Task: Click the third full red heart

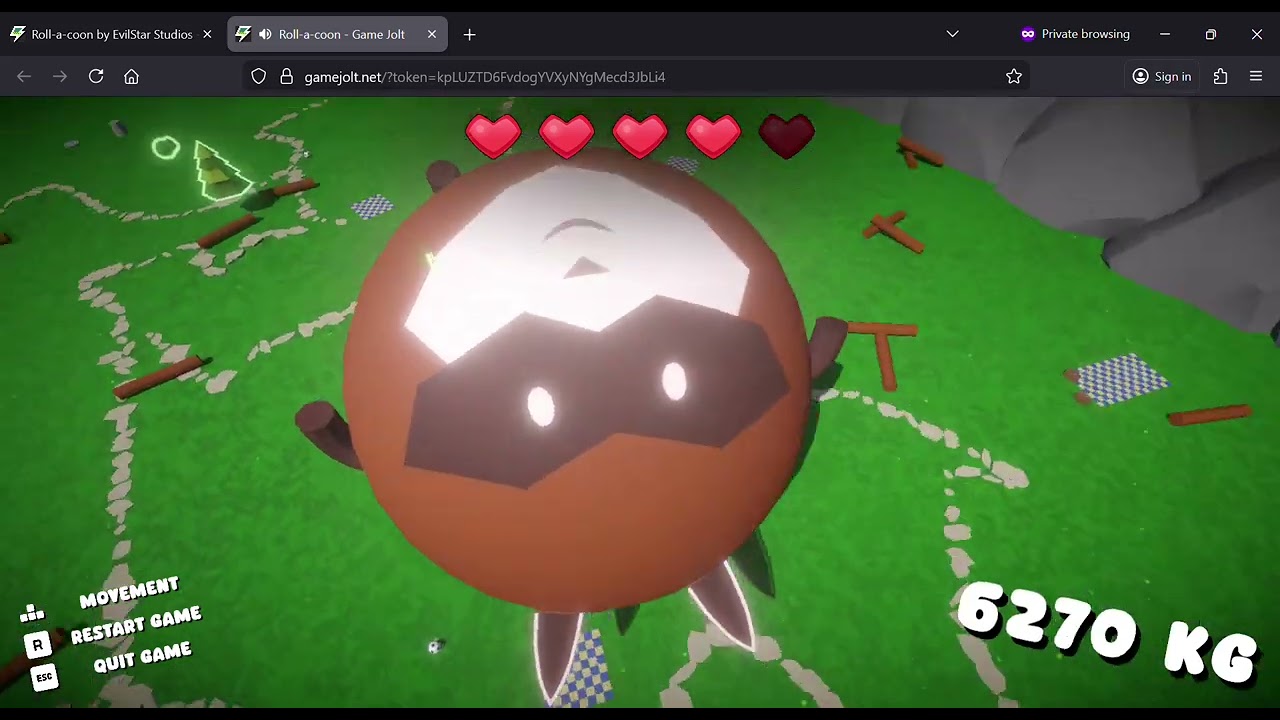Action: click(x=640, y=135)
